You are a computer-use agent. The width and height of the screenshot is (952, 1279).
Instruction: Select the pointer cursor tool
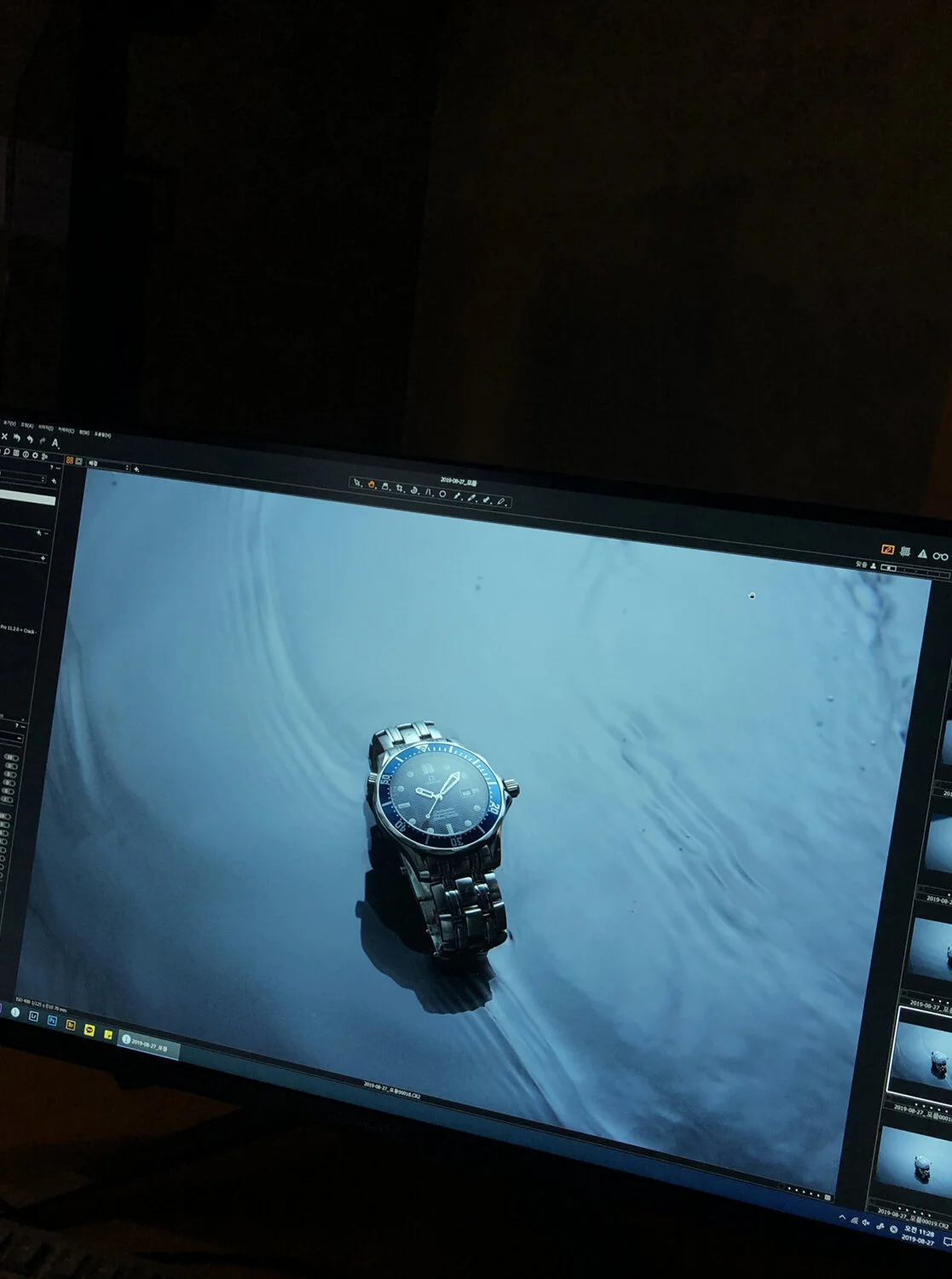point(357,482)
